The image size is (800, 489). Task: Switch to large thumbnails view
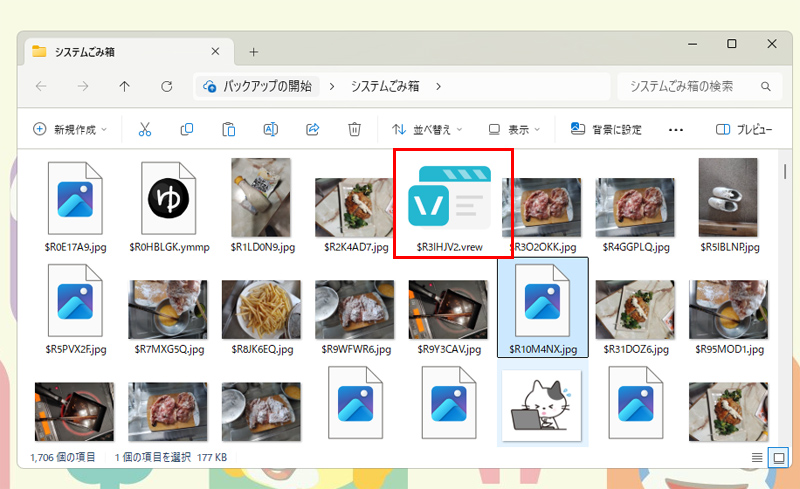coord(779,457)
